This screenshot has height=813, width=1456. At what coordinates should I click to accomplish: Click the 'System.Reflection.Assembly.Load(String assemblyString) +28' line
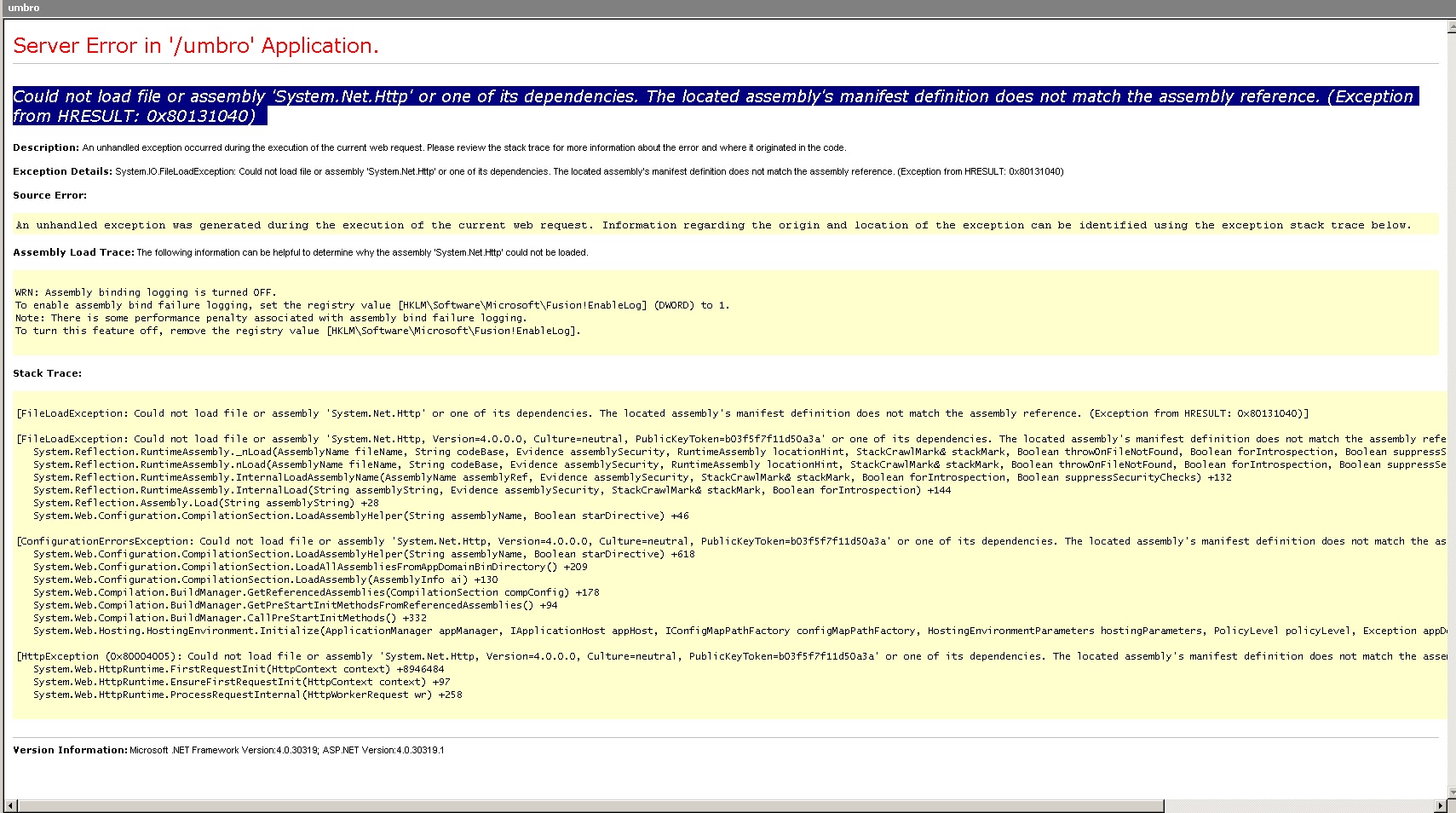click(206, 503)
